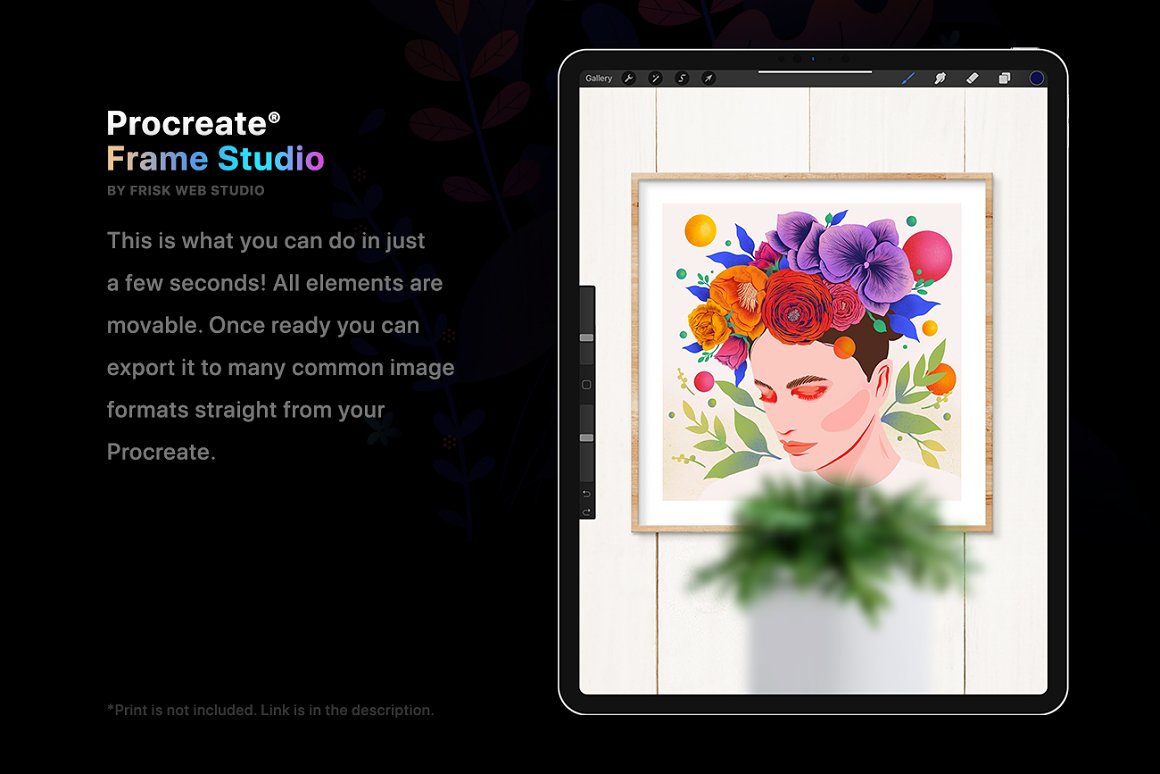
Task: Open the Adjustments magic wand menu
Action: pos(656,78)
